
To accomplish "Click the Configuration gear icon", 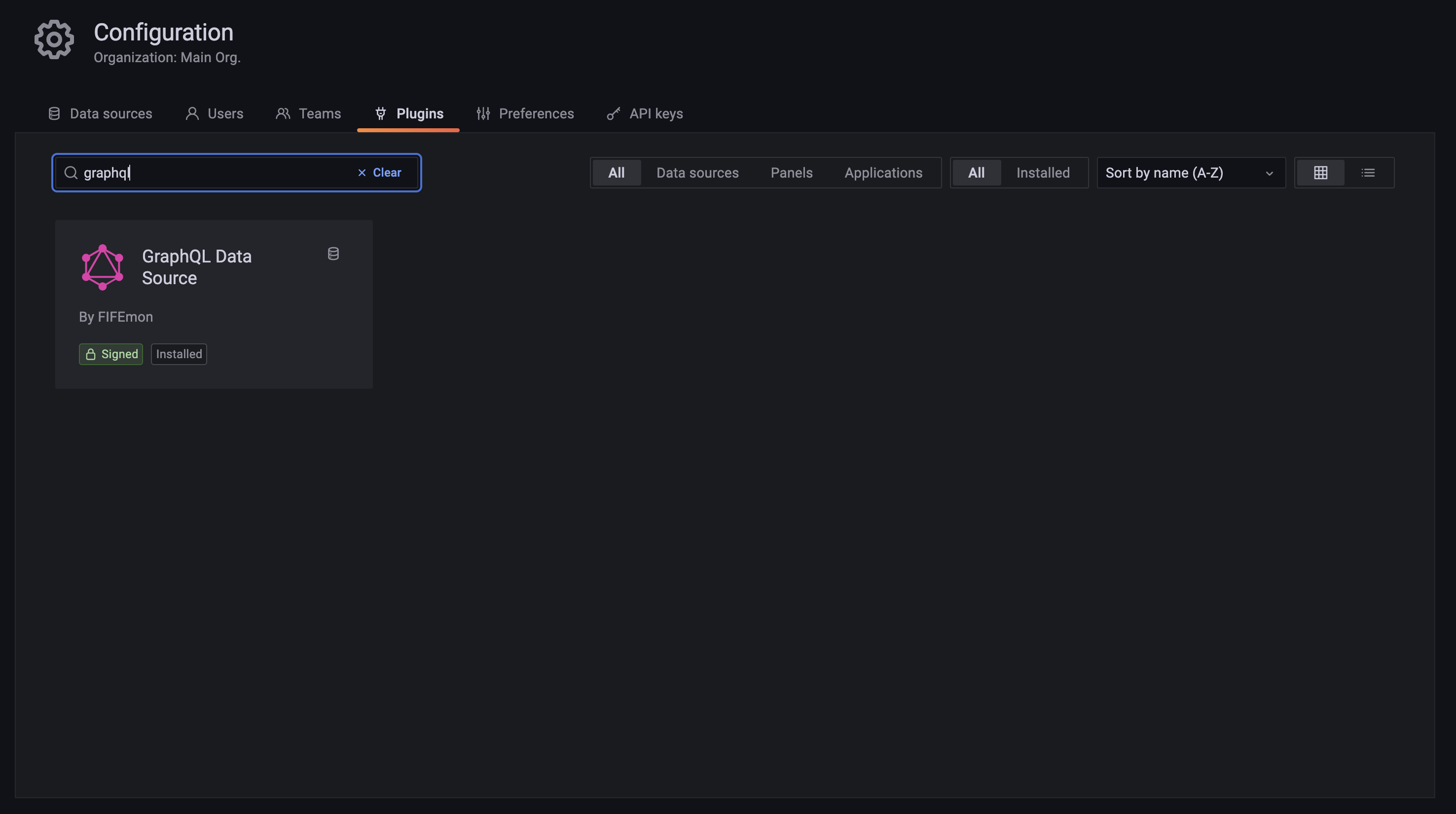I will (54, 39).
